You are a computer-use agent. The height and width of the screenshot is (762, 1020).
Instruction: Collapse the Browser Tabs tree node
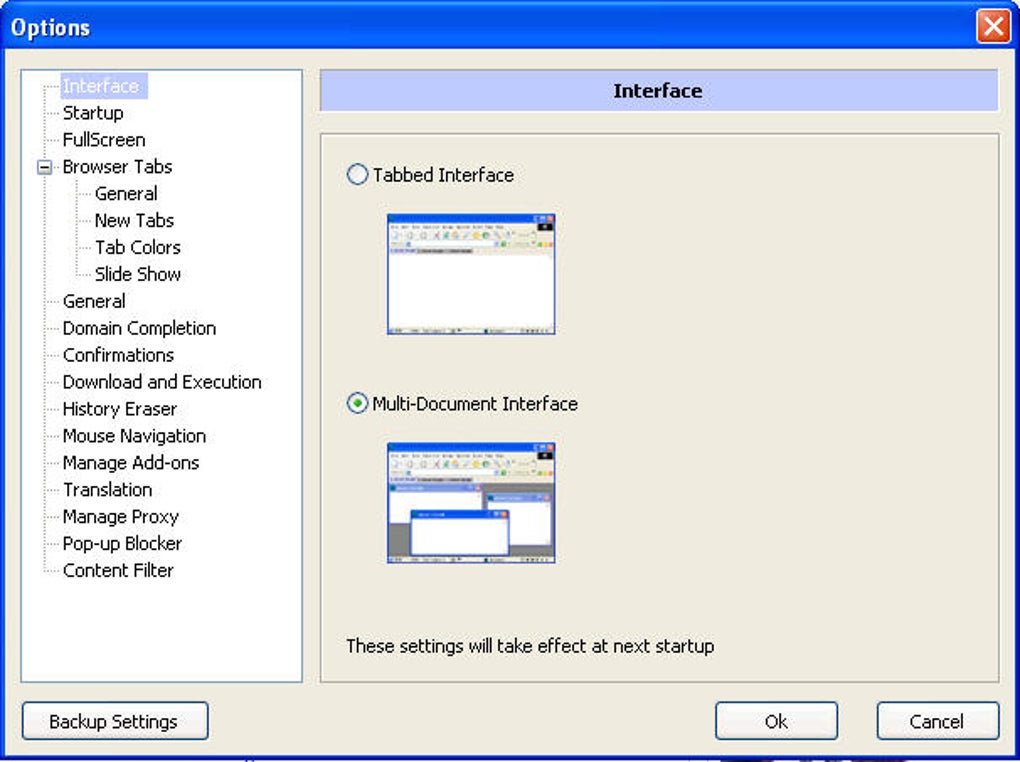pyautogui.click(x=44, y=167)
